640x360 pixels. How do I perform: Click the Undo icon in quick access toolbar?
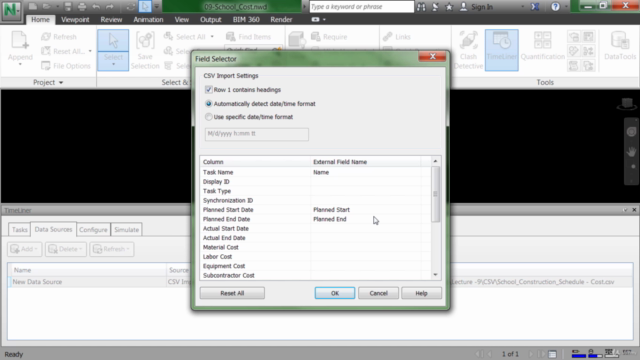pos(96,7)
